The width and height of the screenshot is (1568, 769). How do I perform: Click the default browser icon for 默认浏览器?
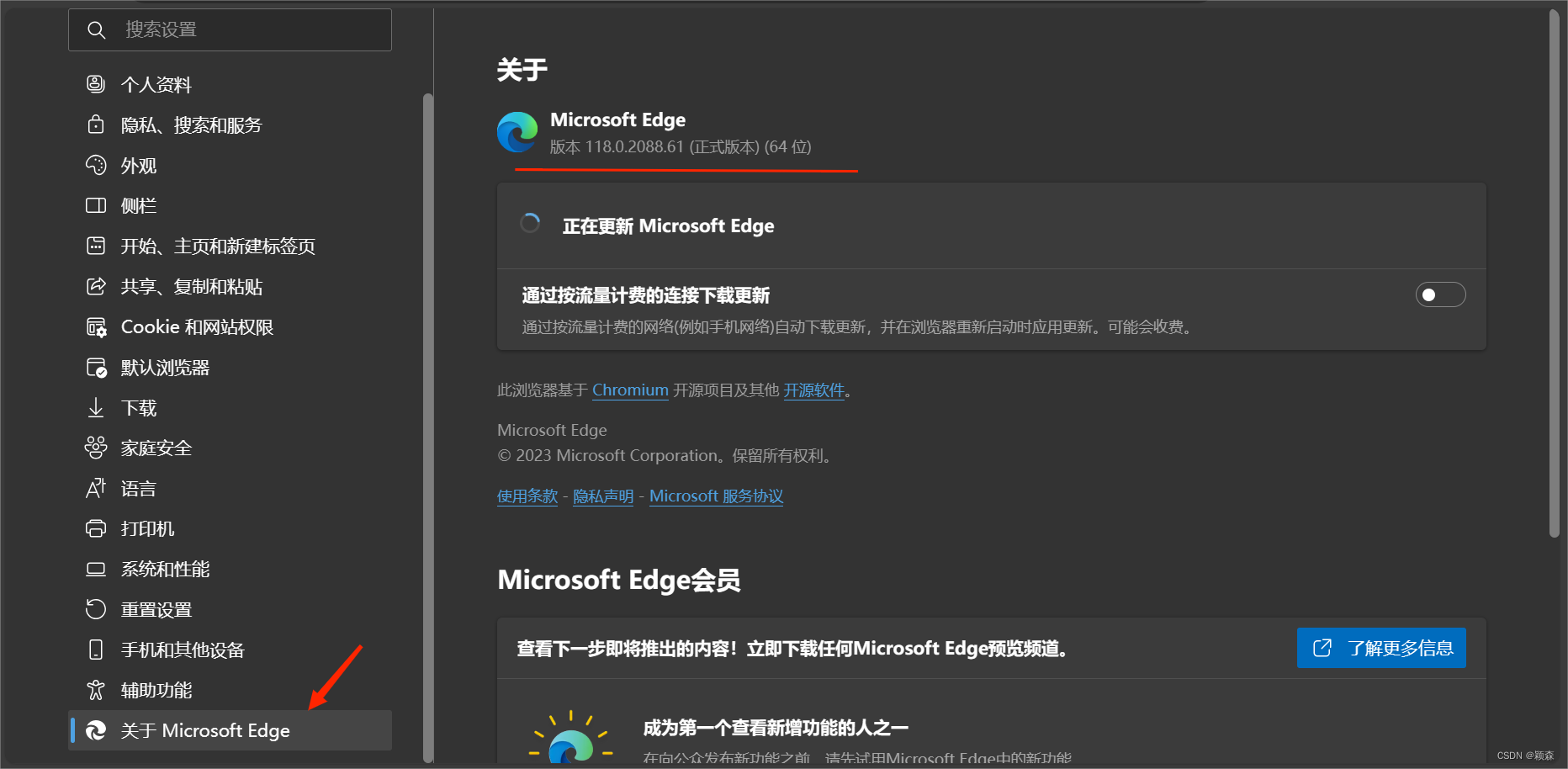[97, 368]
